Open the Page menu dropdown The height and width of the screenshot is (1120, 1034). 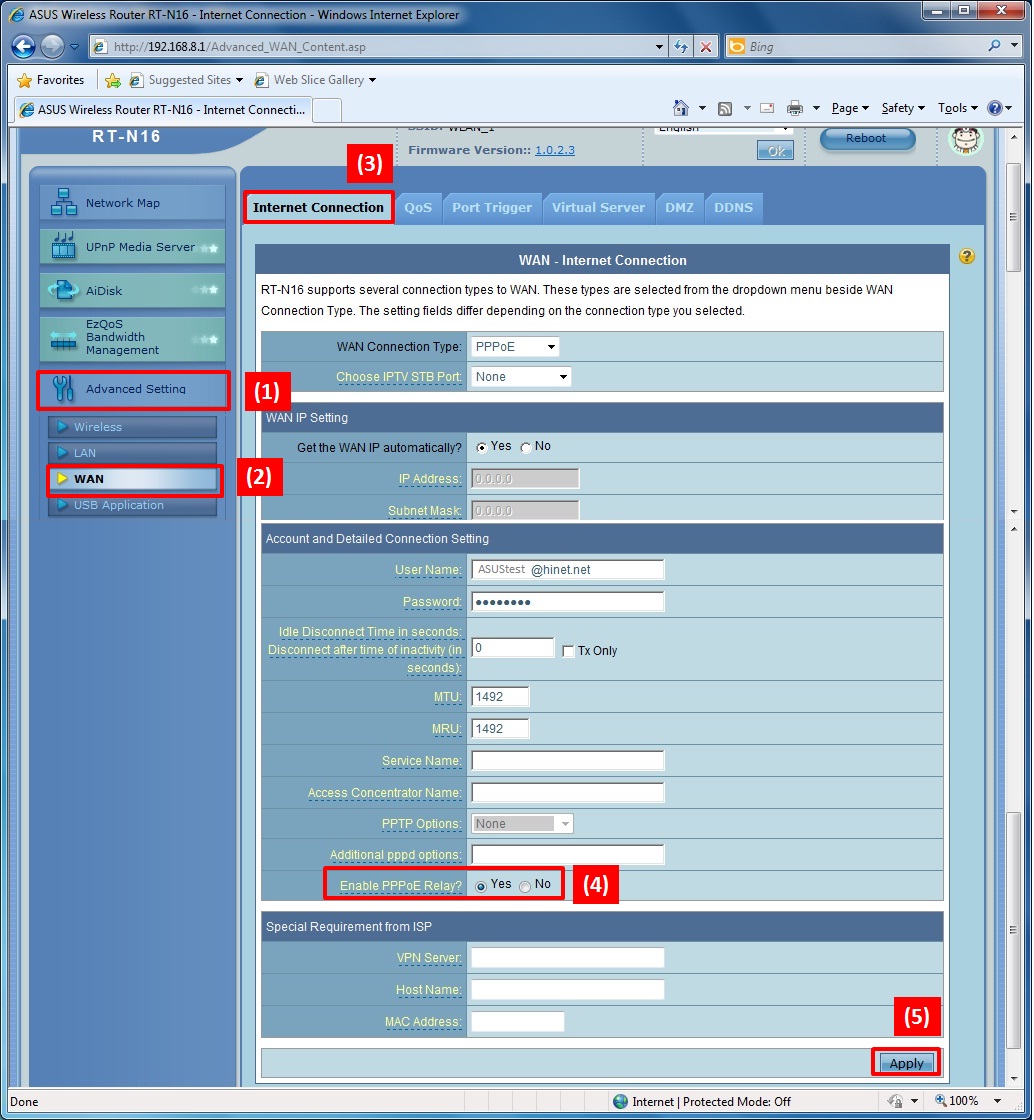click(850, 108)
